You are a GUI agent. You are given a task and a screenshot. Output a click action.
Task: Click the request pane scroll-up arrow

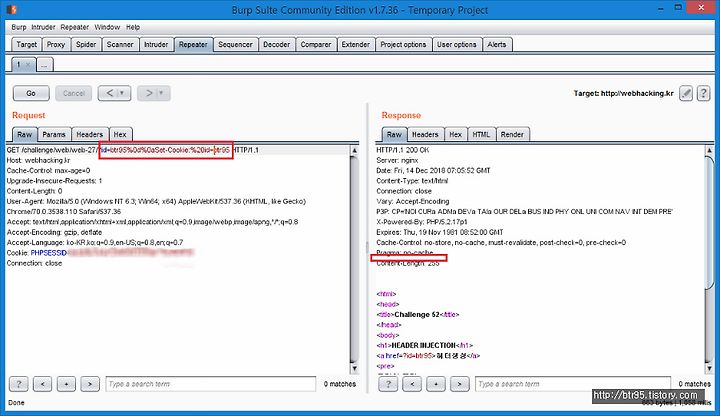354,150
